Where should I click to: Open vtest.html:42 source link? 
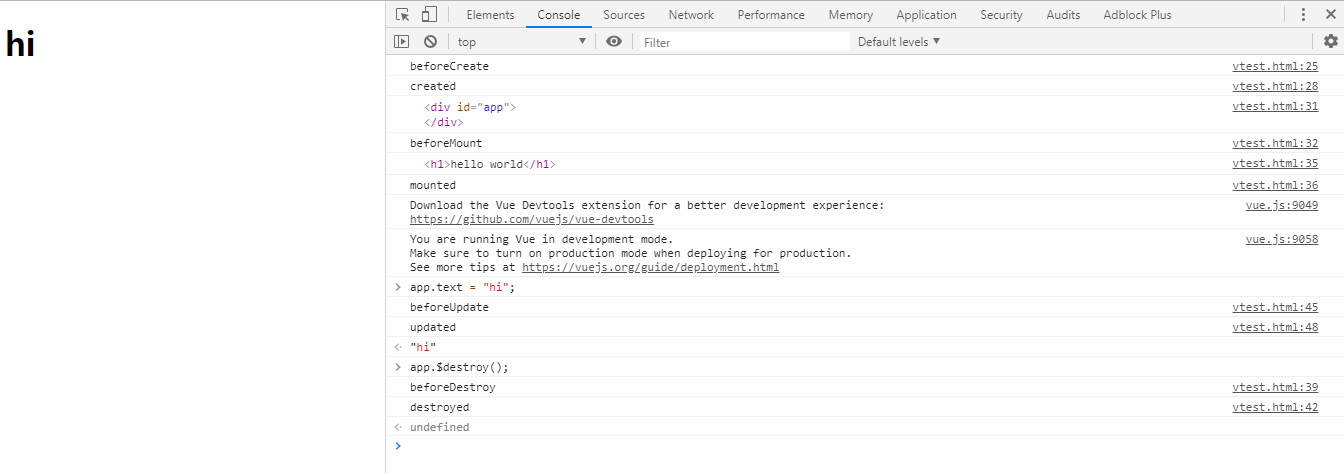1275,407
